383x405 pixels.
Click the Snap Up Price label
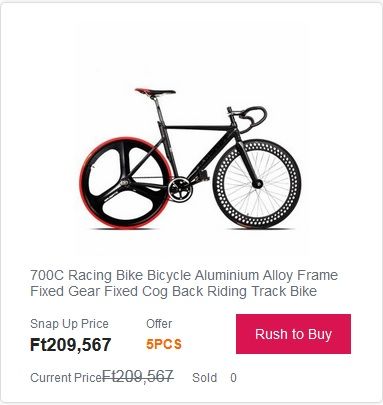69,324
